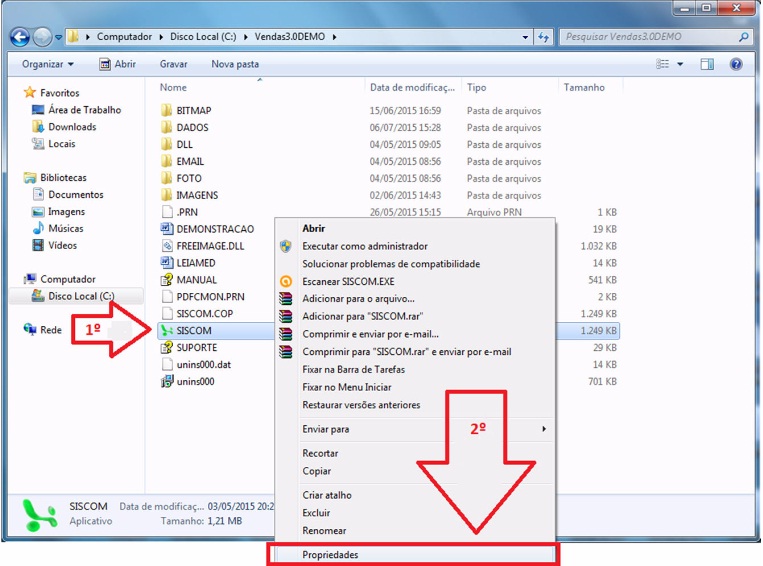
Task: Select Disco Local (C:) in sidebar
Action: 81,296
